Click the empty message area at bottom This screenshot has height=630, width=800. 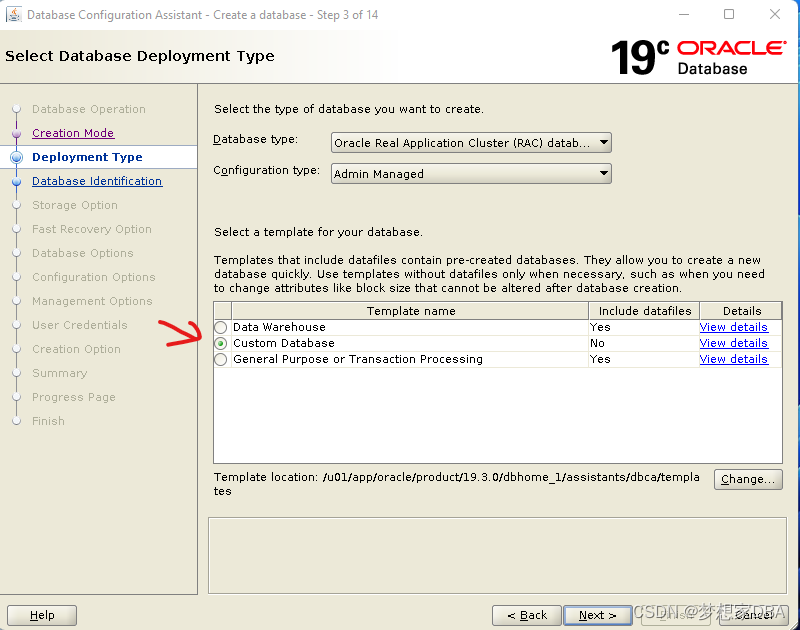click(x=497, y=556)
